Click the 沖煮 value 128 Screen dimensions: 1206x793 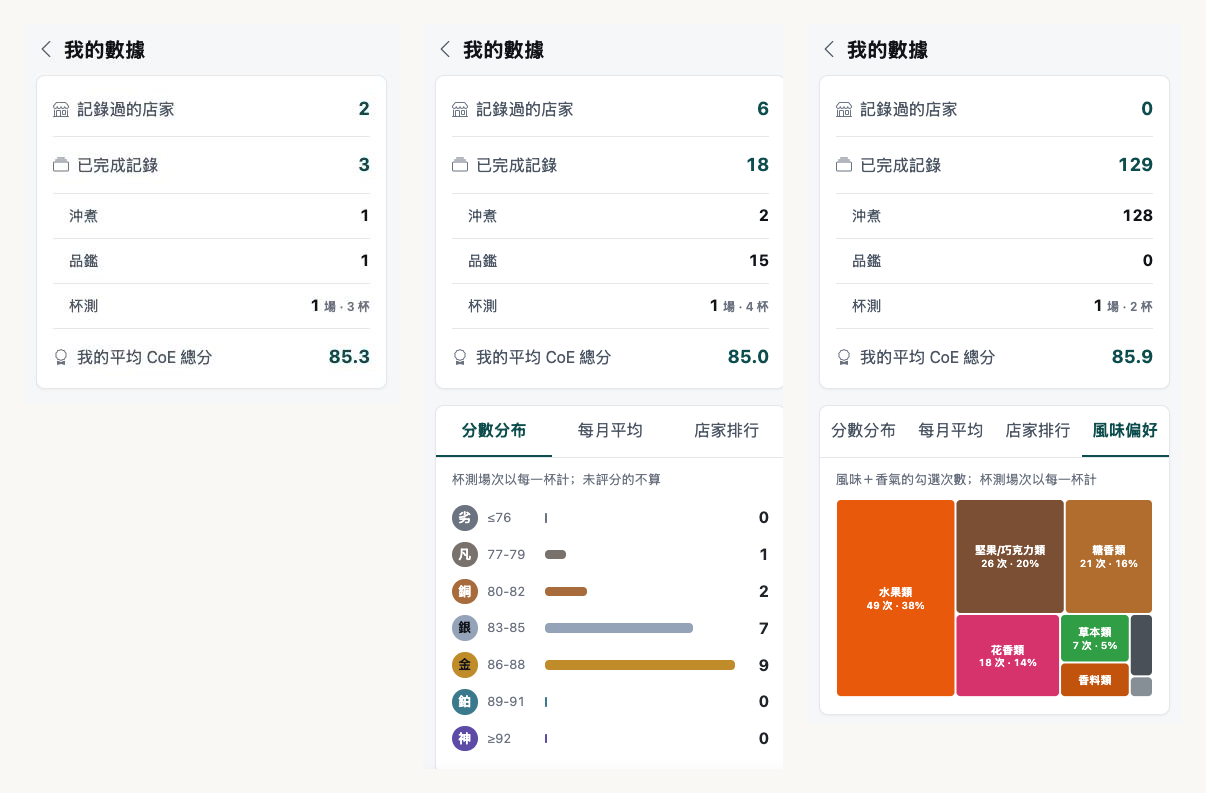tap(1138, 216)
